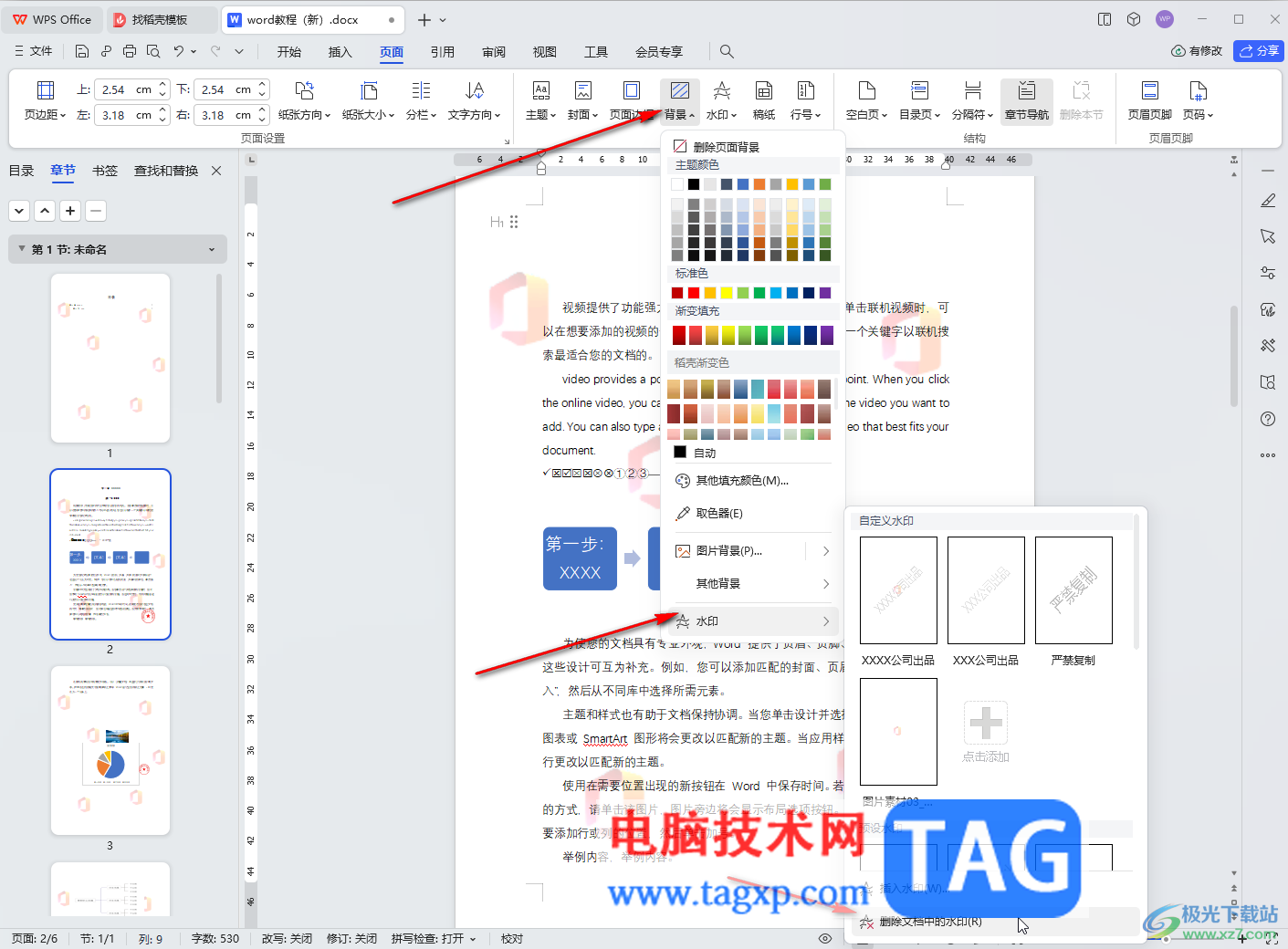Image resolution: width=1288 pixels, height=949 pixels.
Task: Open the 文件 menu
Action: click(x=34, y=51)
